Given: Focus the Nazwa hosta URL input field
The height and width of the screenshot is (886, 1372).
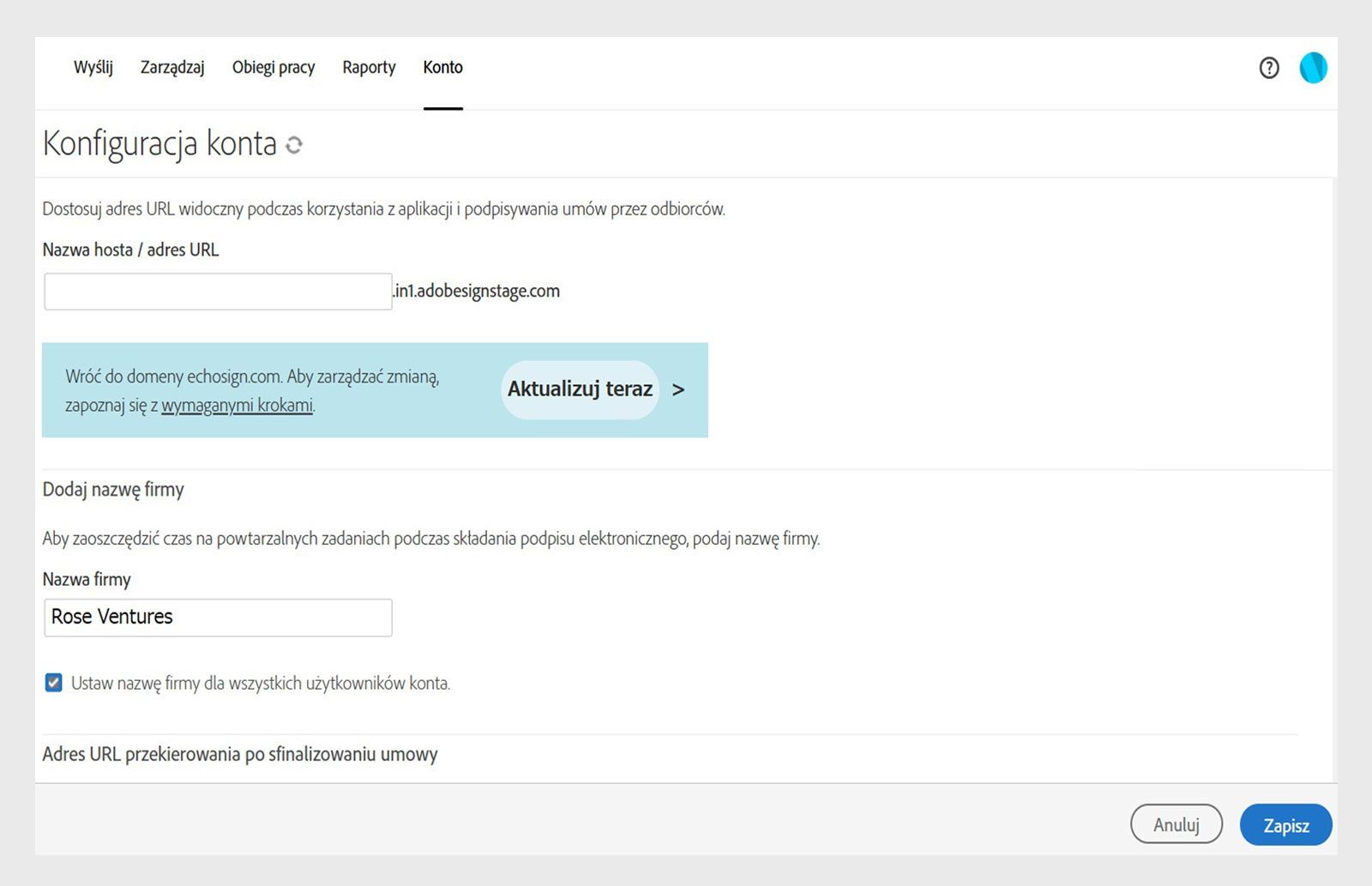Looking at the screenshot, I should (x=218, y=292).
